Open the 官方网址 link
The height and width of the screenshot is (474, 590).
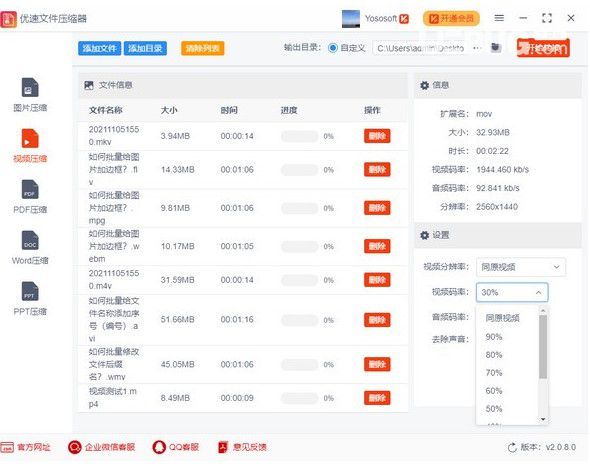coord(25,447)
